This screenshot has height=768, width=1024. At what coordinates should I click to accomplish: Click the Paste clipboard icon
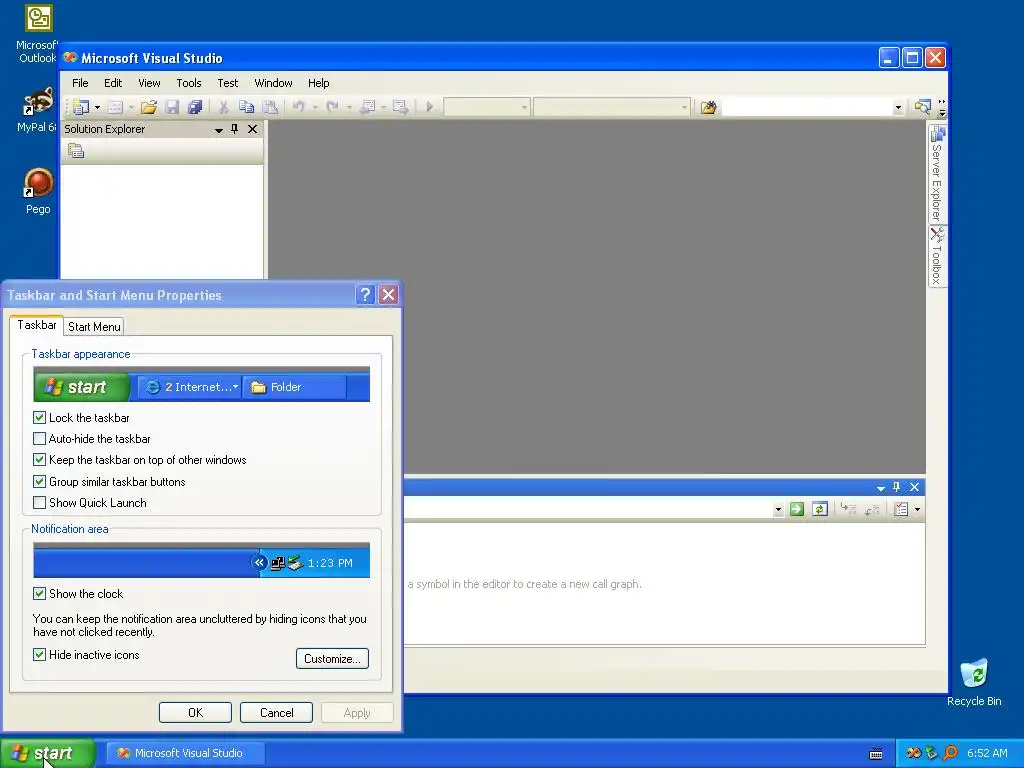coord(269,106)
